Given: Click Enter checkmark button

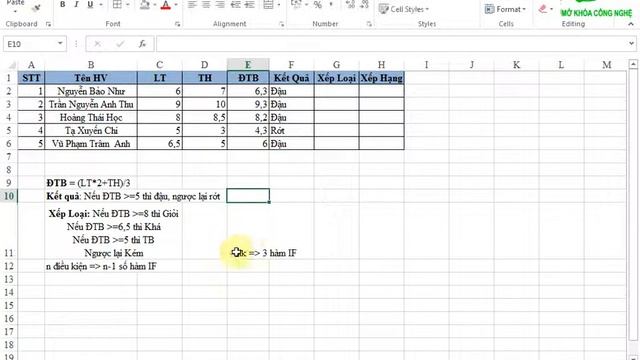Looking at the screenshot, I should [120, 44].
